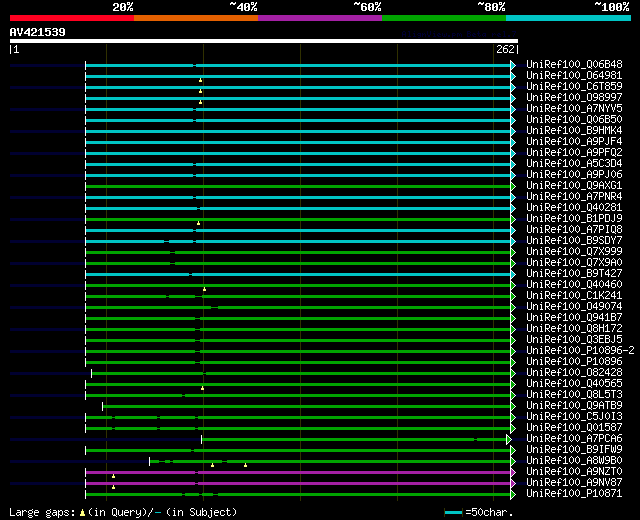Click the arrowhead ending the UniRef100_Q06B48 alignment

[513, 65]
